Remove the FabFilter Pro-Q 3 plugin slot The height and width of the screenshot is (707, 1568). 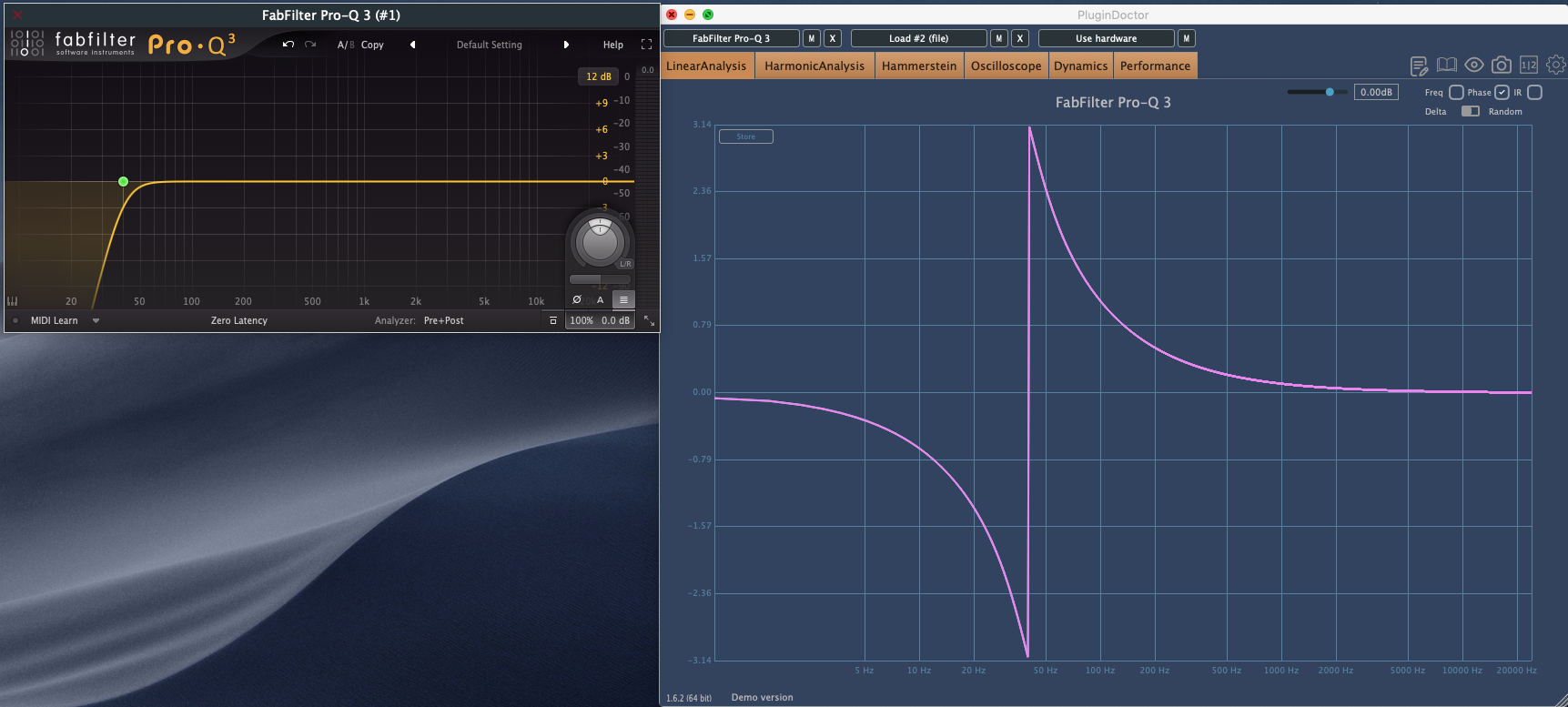833,38
